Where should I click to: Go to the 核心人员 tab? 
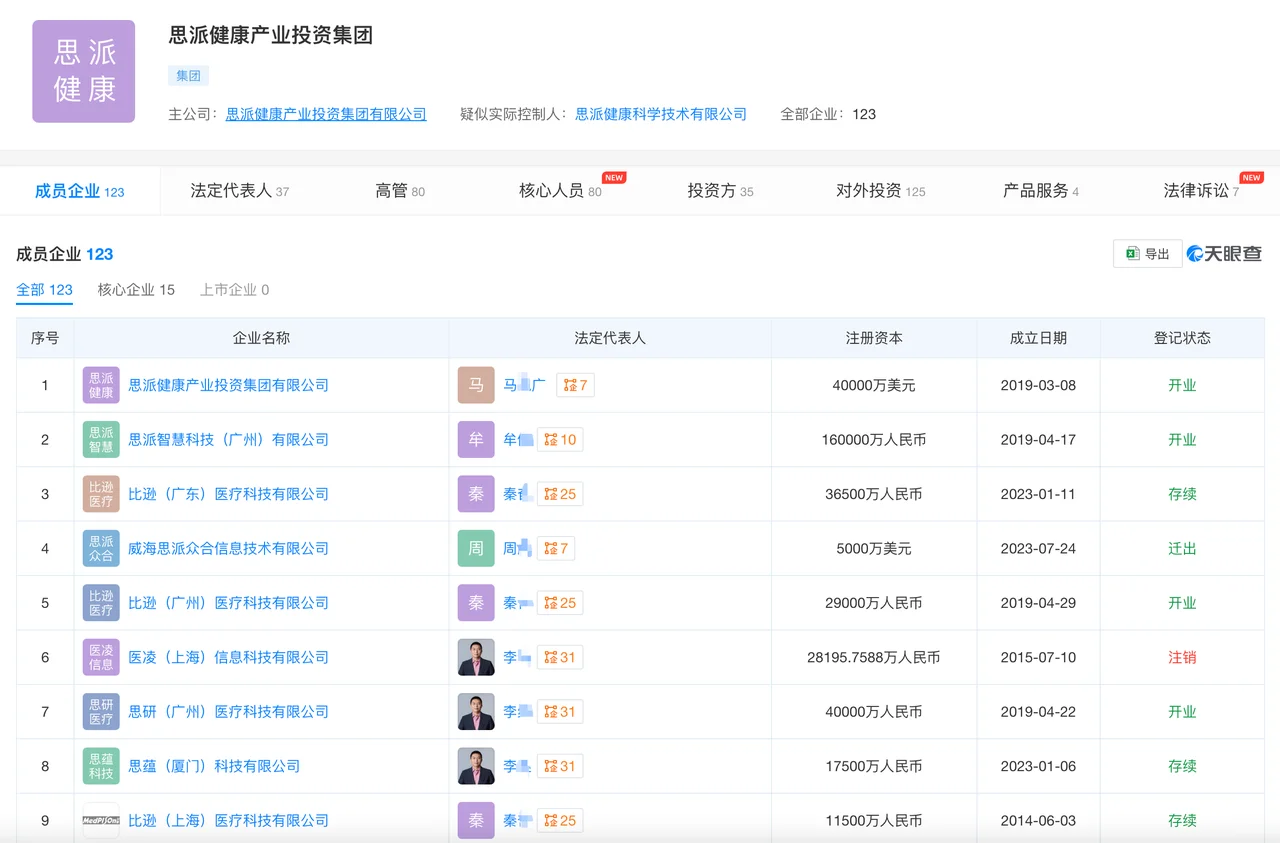561,191
